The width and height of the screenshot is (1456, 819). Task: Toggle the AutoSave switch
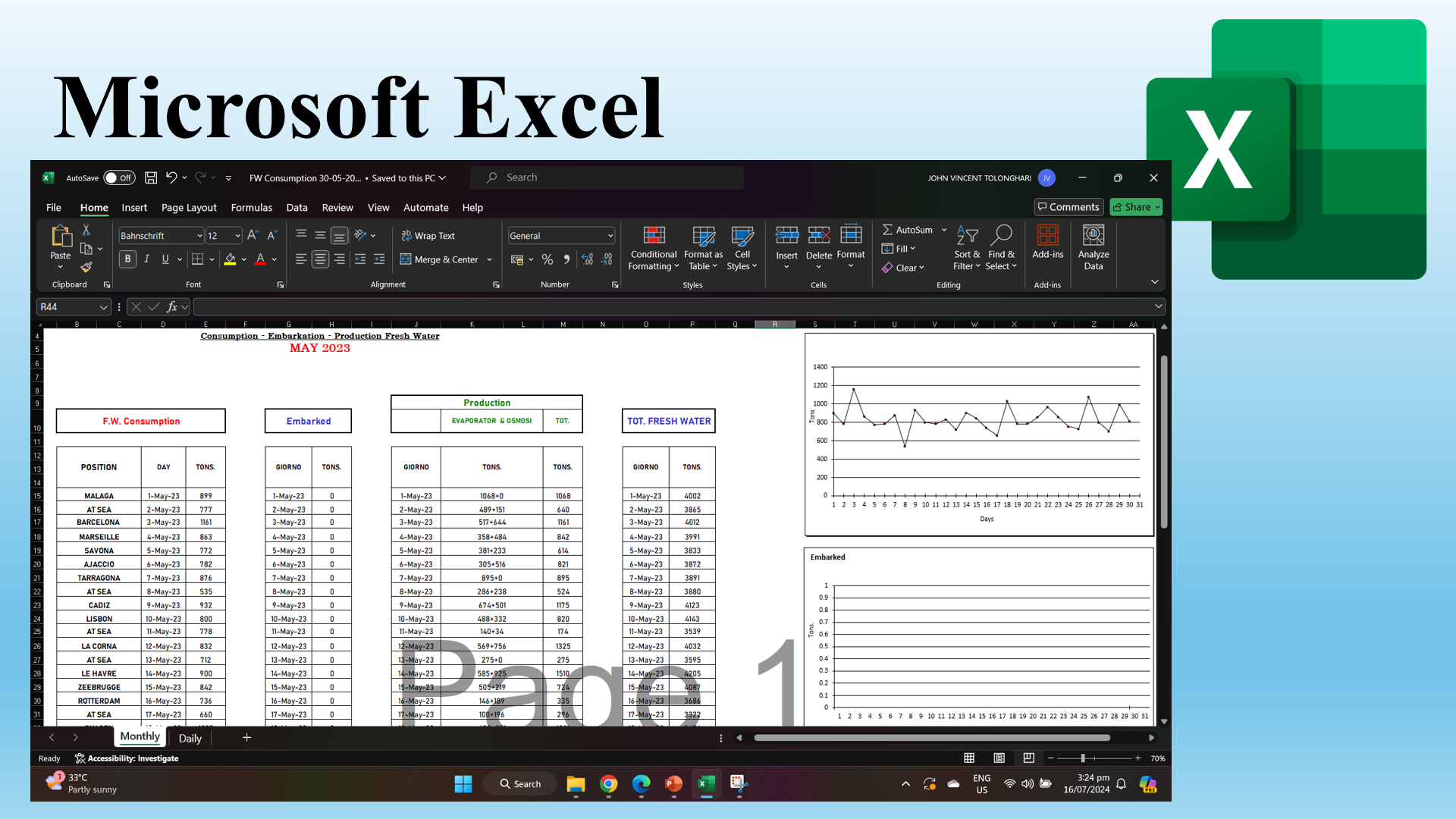[119, 178]
